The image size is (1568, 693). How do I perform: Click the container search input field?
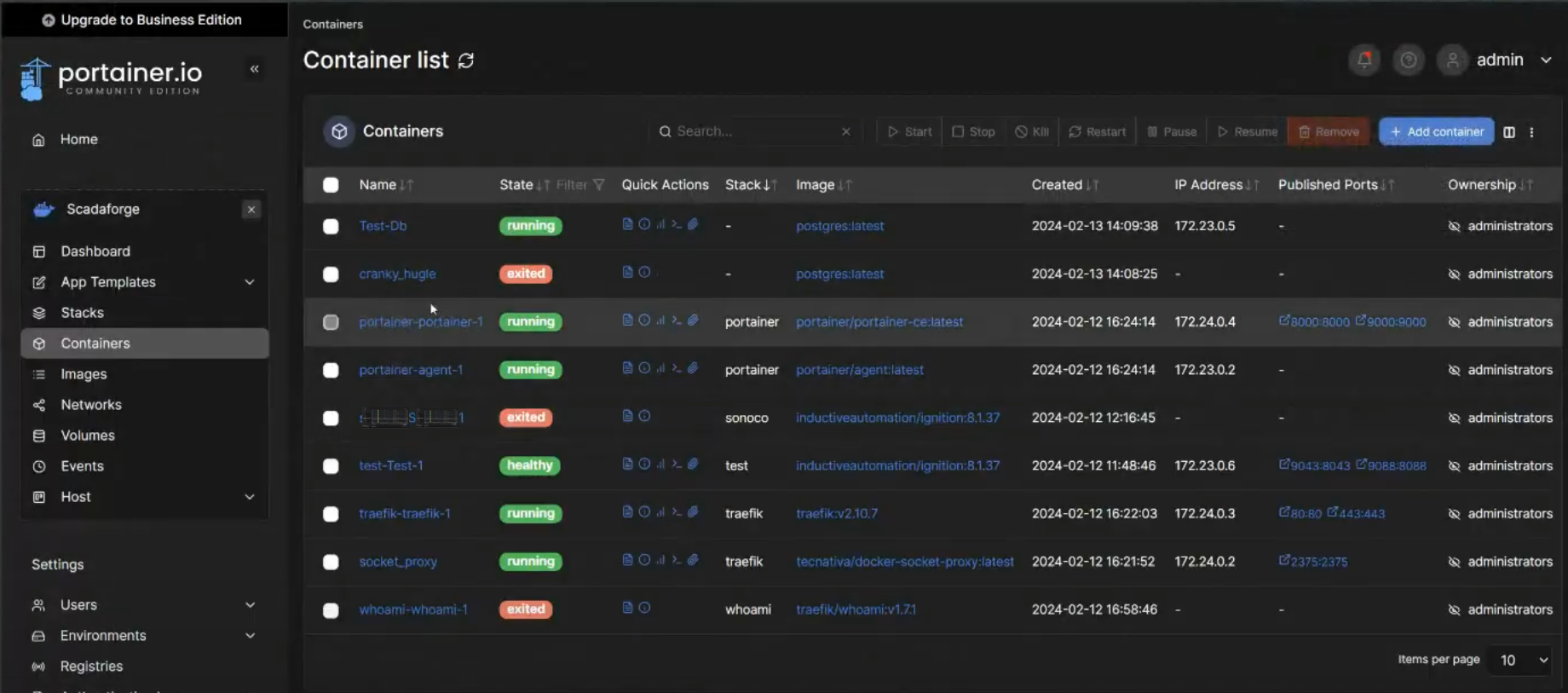[x=757, y=131]
